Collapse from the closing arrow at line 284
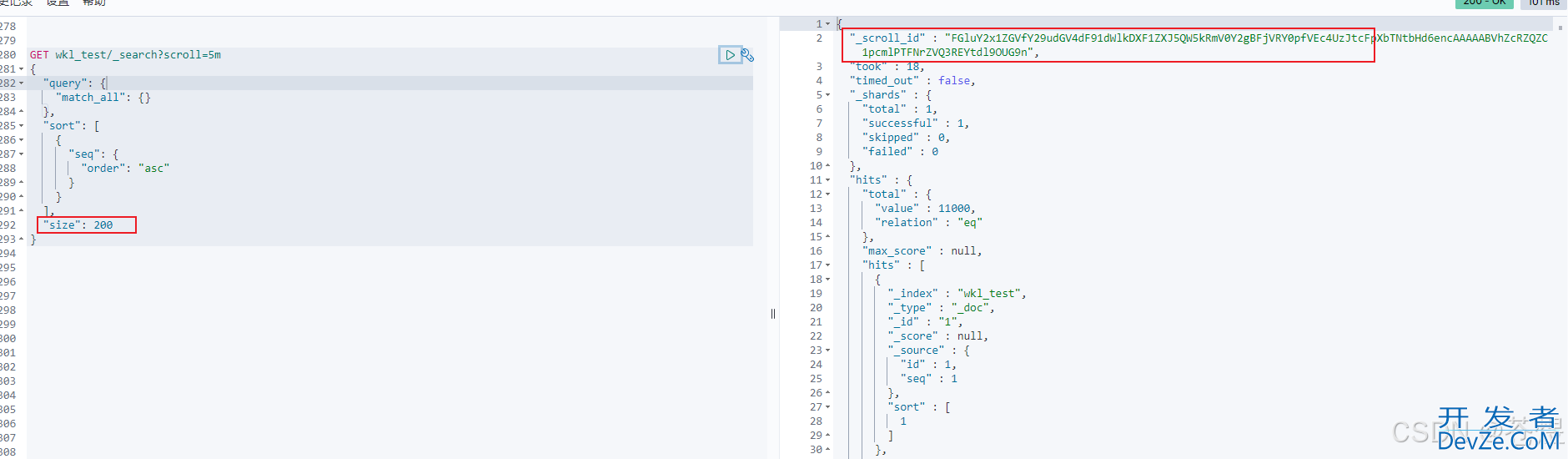This screenshot has height=459, width=1568. click(x=21, y=112)
